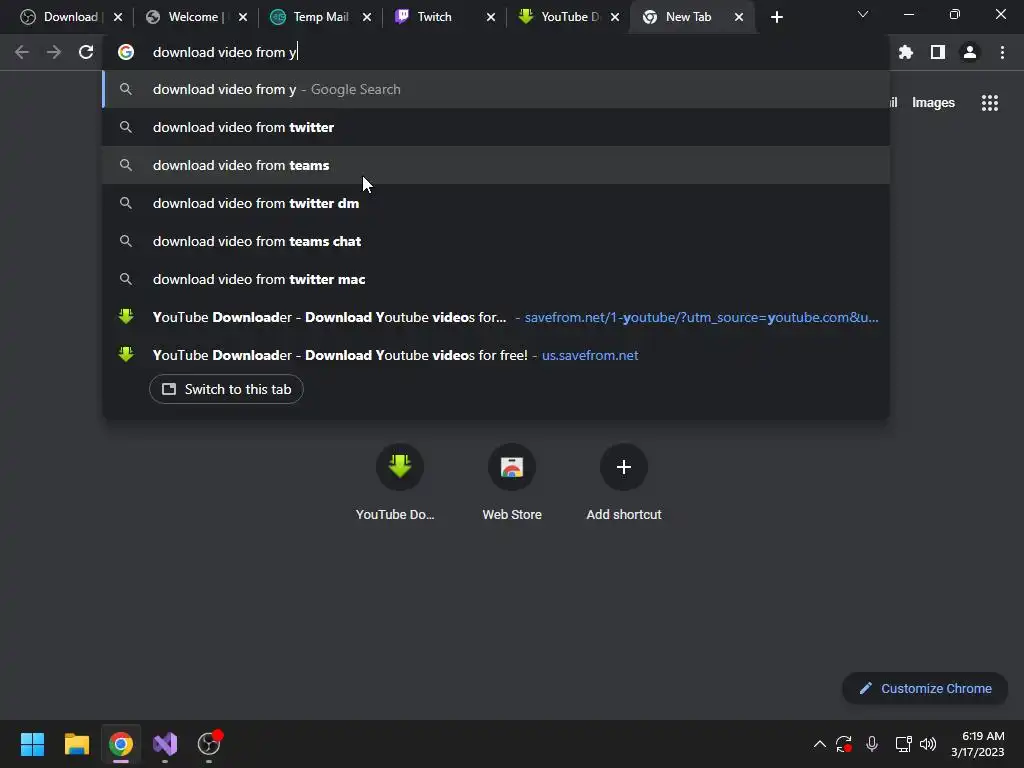Select 'download video from teams chat' suggestion
This screenshot has height=768, width=1024.
(x=496, y=241)
